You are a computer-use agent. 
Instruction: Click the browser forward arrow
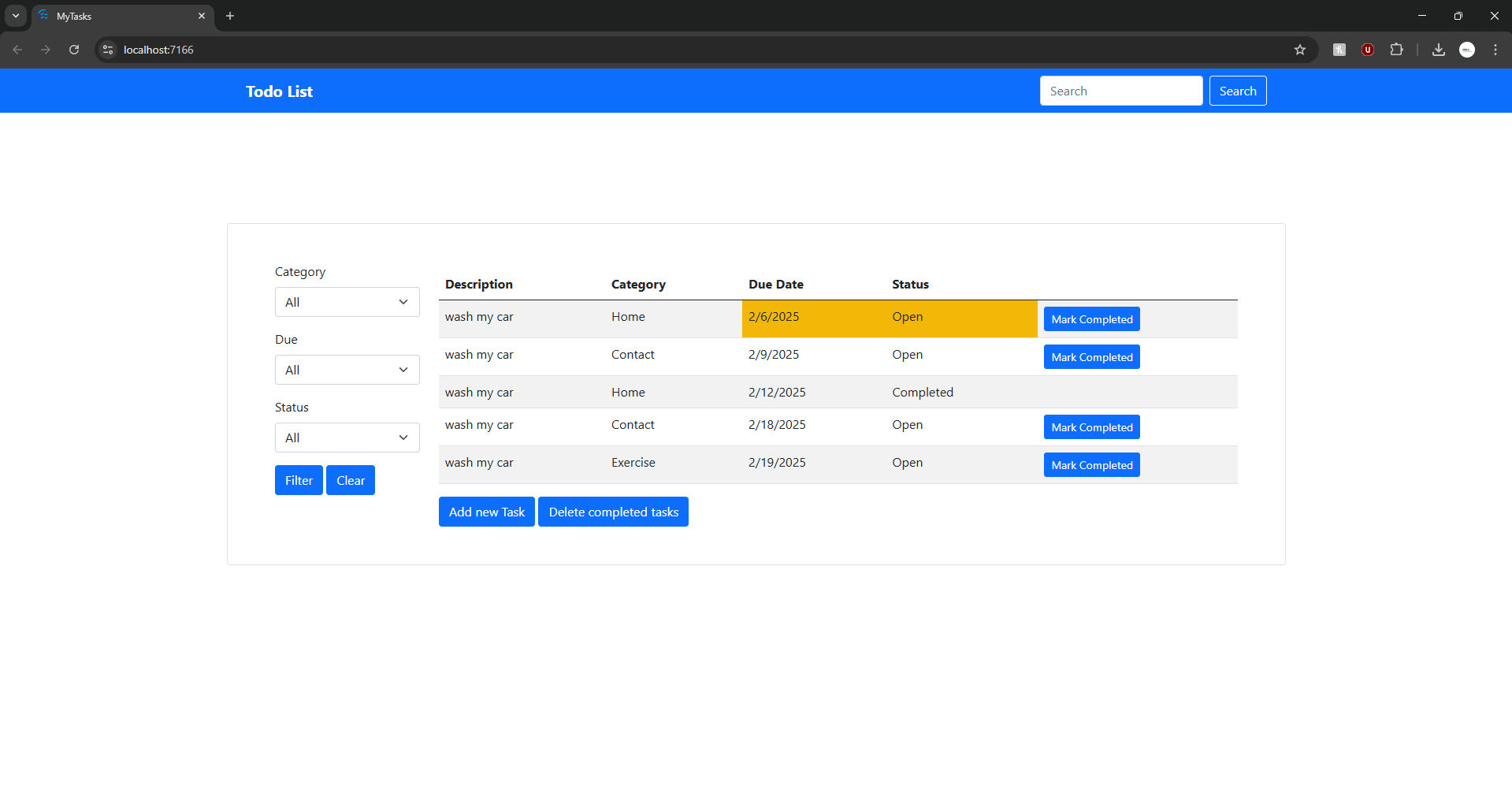tap(46, 50)
